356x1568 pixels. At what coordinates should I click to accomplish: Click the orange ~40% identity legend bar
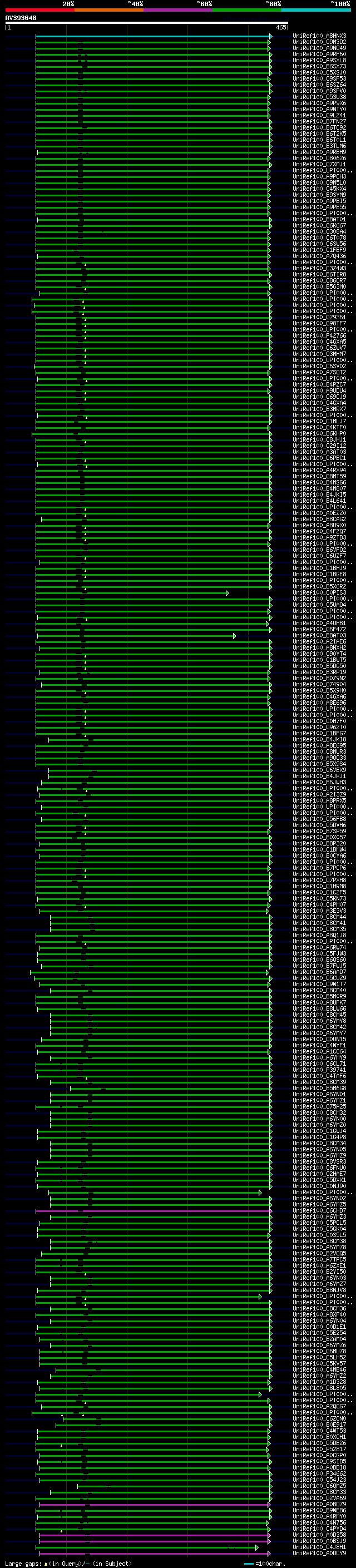(x=109, y=10)
